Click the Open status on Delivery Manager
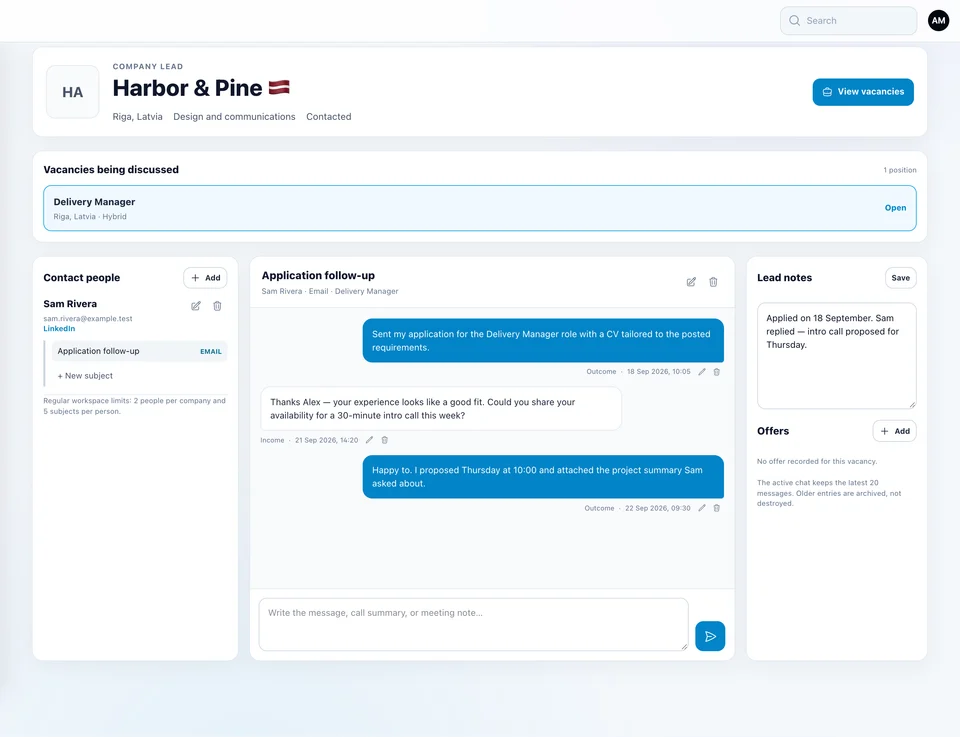The height and width of the screenshot is (737, 960). point(895,208)
